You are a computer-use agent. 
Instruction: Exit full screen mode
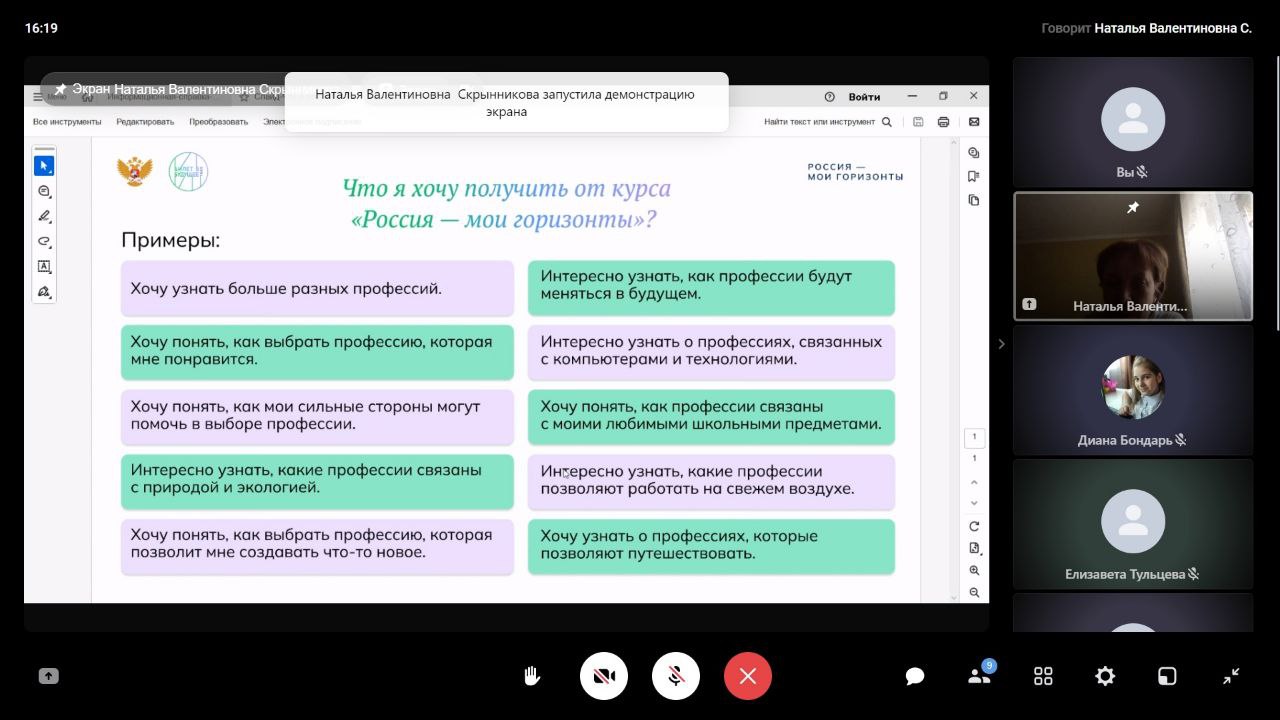1231,676
